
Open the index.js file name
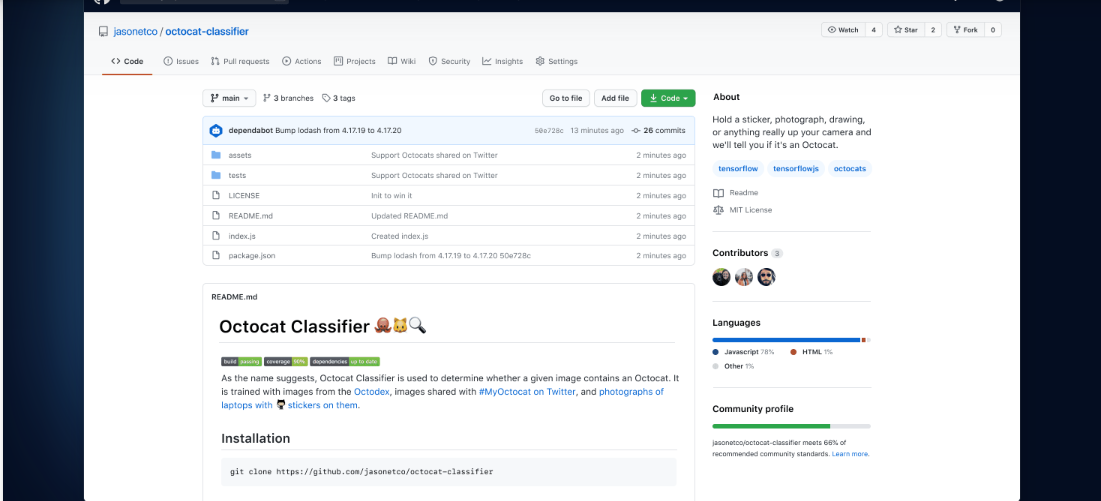(242, 236)
